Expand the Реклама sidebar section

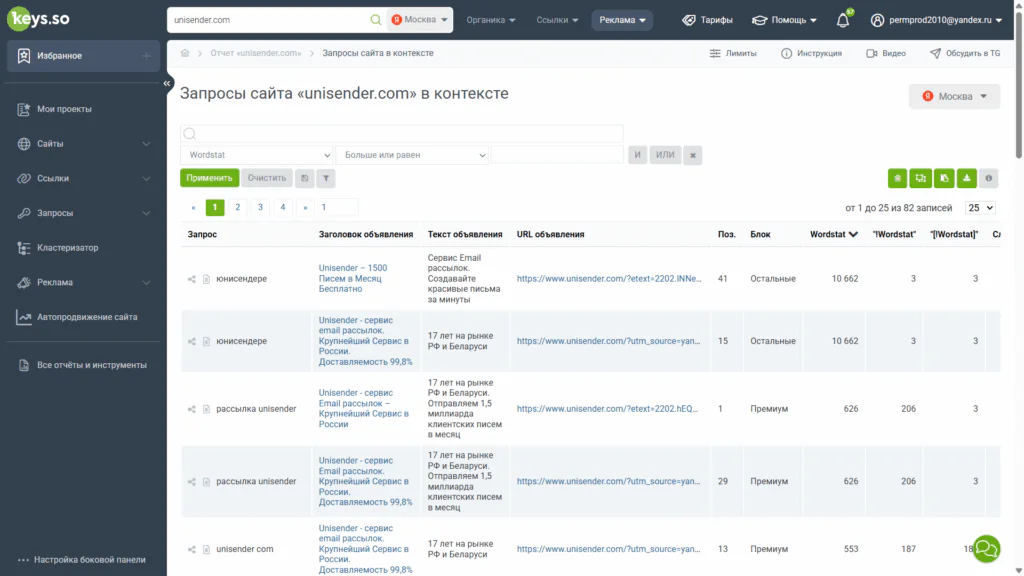(x=84, y=282)
